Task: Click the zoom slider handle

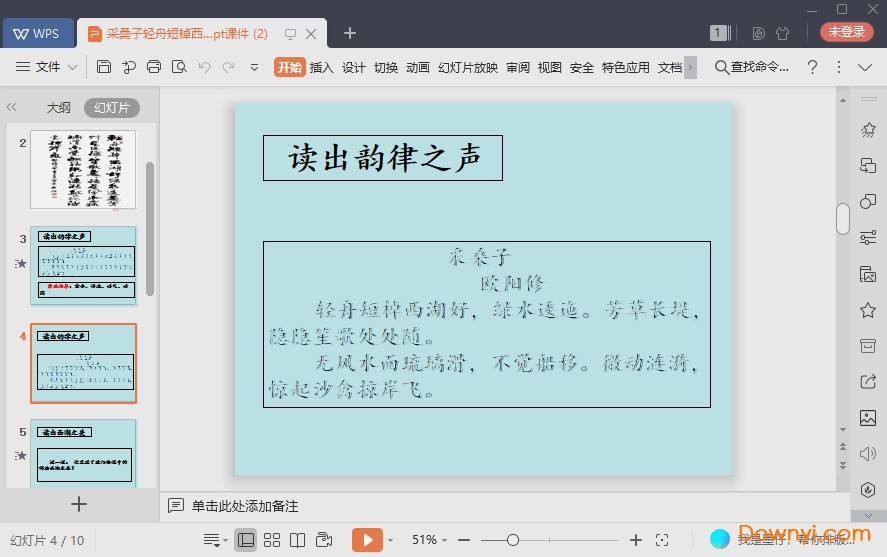Action: click(x=513, y=540)
